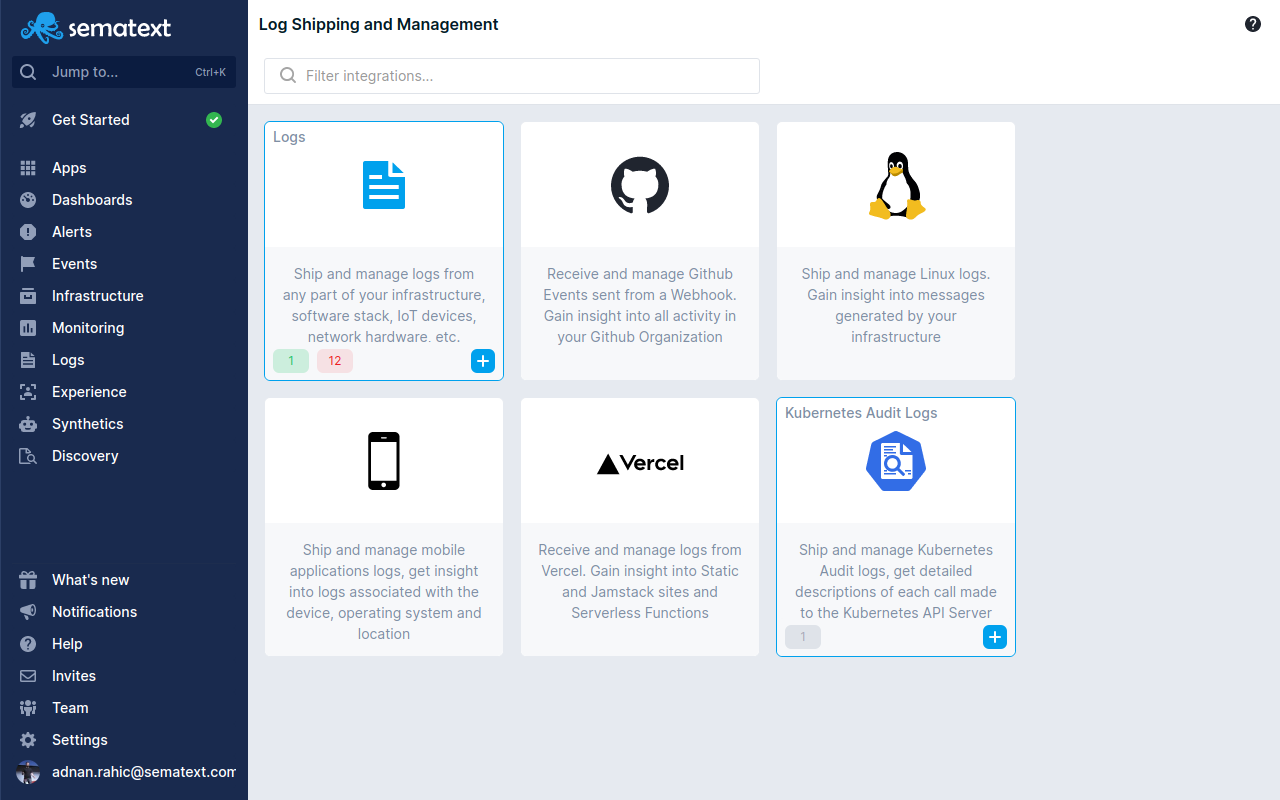Click the Team people icon
1280x800 pixels.
(x=28, y=708)
